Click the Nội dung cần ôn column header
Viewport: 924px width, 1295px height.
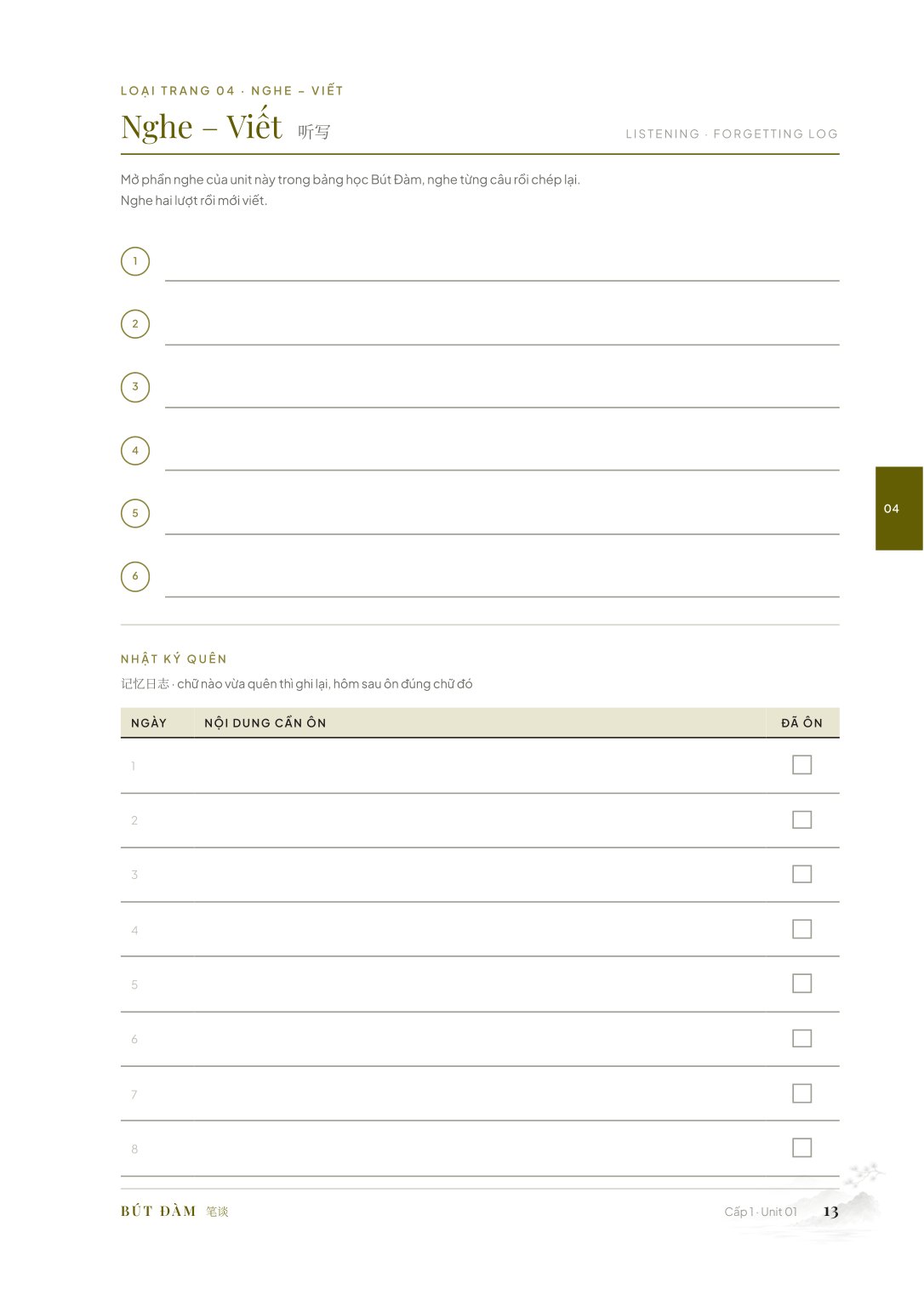click(x=265, y=722)
